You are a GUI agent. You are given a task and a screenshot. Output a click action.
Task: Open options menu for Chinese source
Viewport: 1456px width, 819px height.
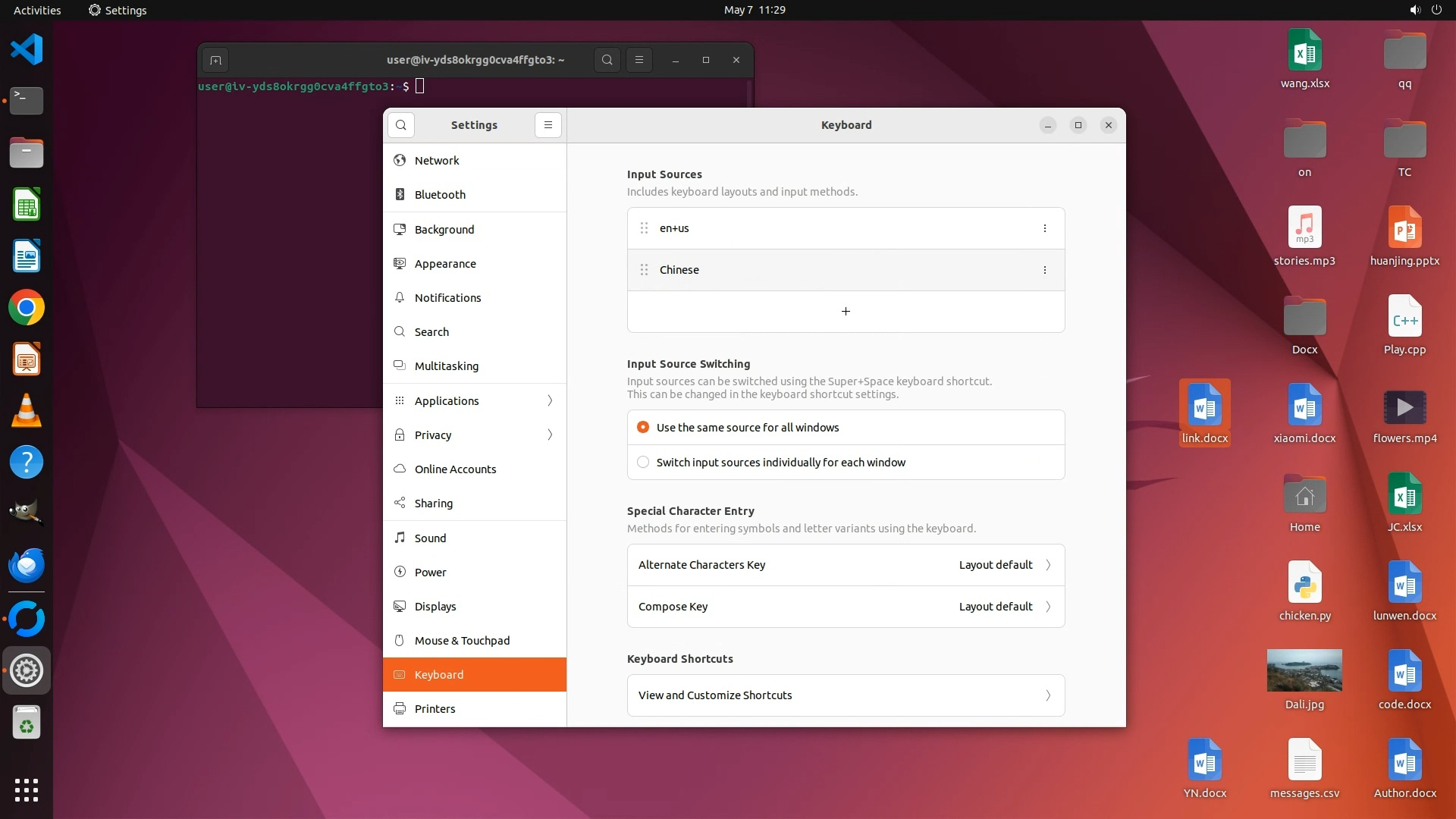1044,270
